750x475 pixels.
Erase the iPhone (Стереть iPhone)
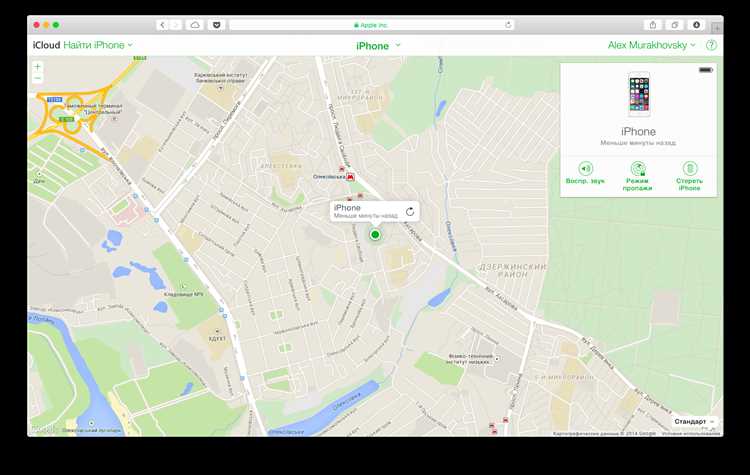pos(689,176)
